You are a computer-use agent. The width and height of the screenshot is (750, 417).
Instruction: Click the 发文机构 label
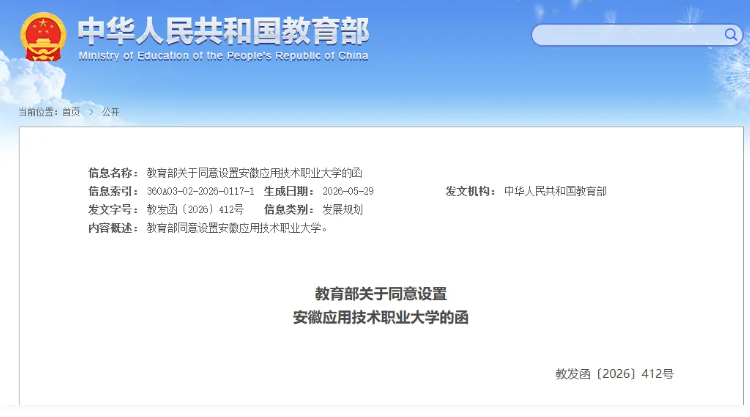click(x=470, y=191)
